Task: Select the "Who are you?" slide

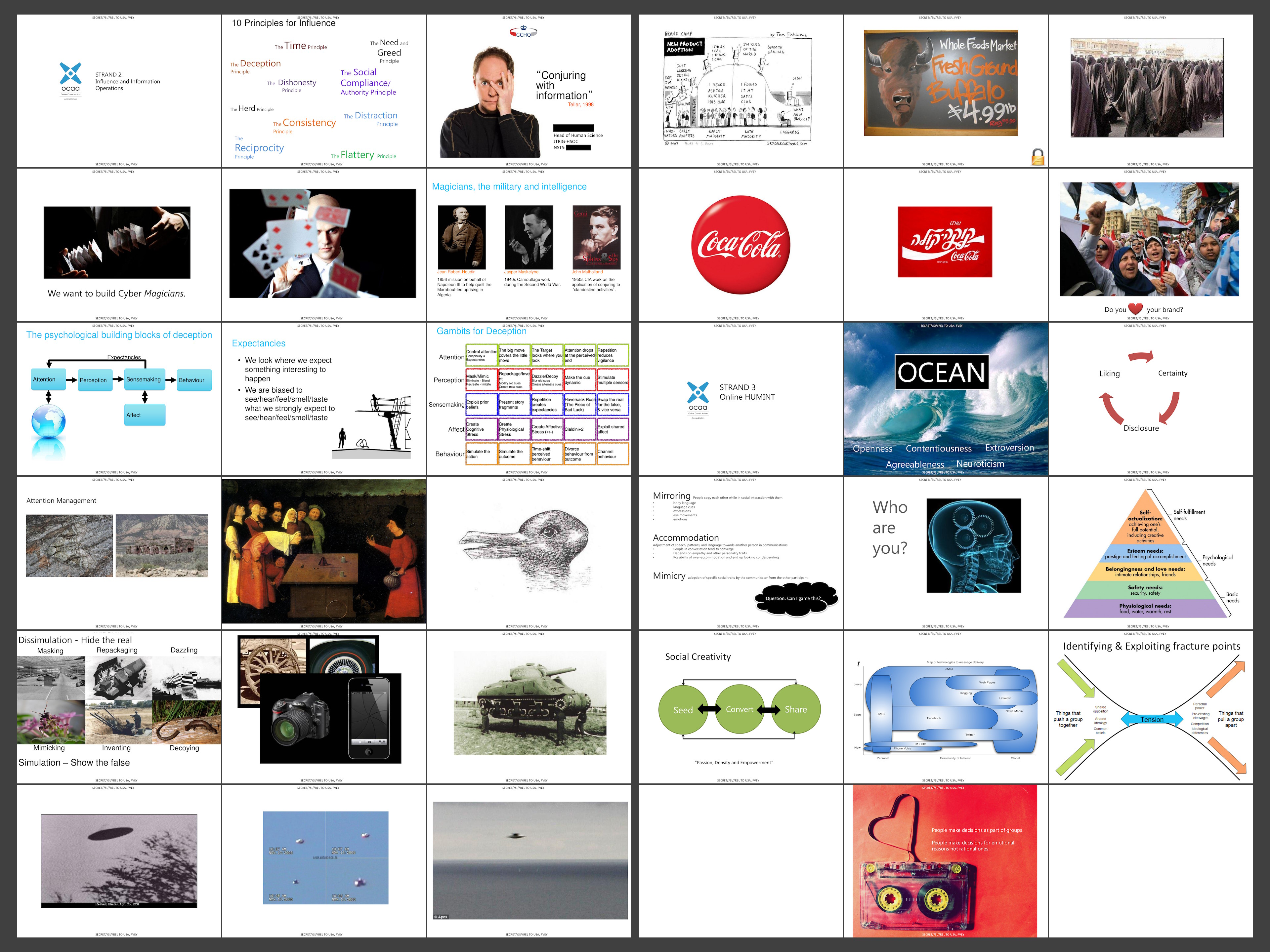Action: (x=946, y=553)
